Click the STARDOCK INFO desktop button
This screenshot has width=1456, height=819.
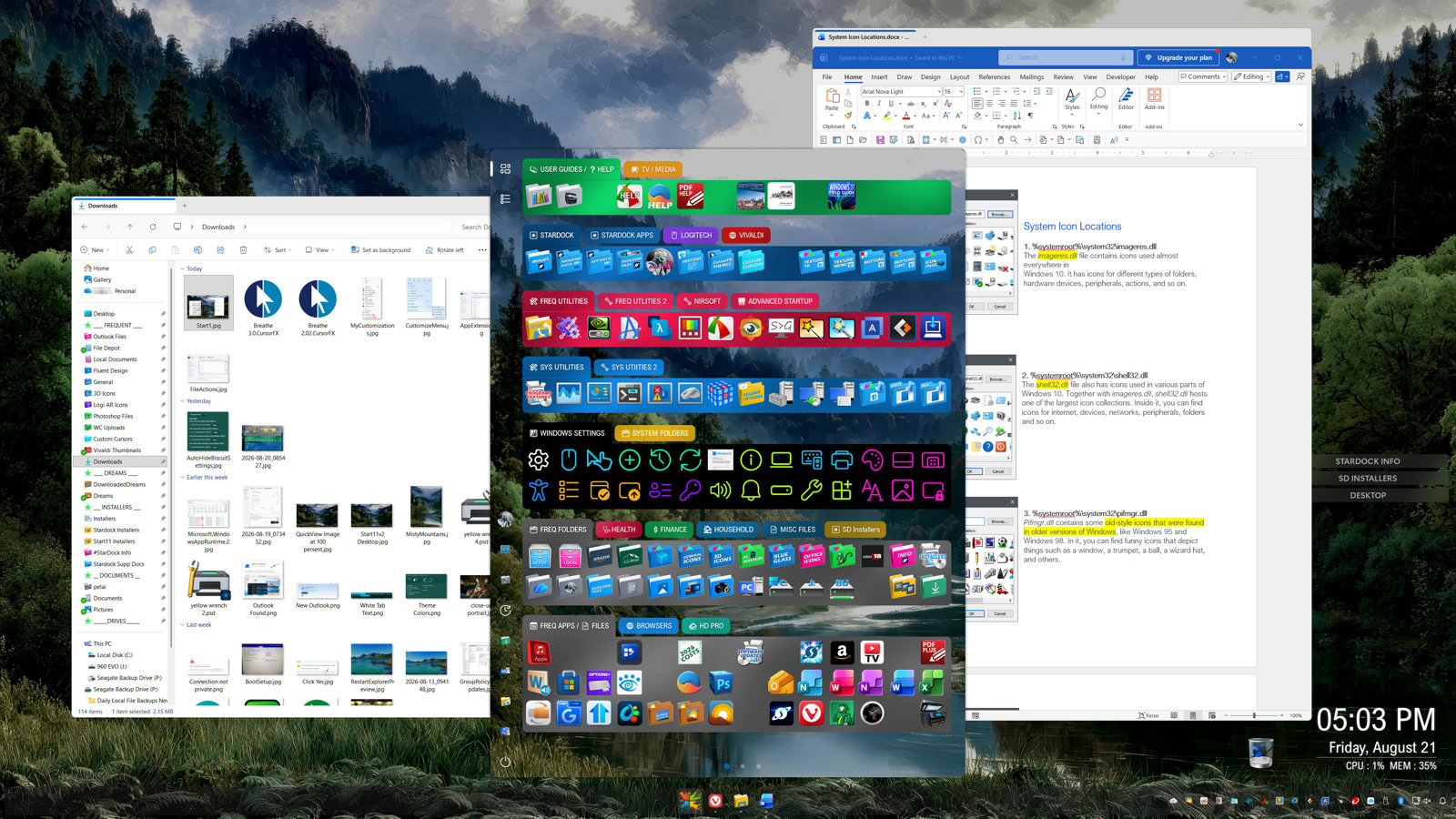tap(1367, 461)
